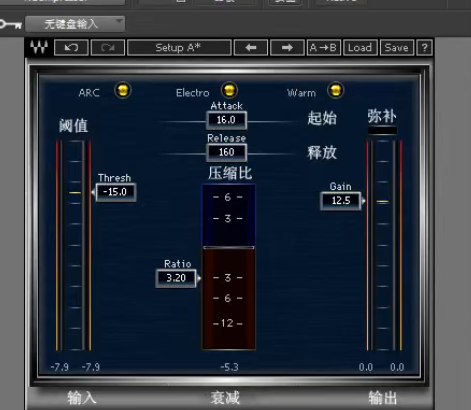Click the Load button
471x410 pixels.
[360, 47]
